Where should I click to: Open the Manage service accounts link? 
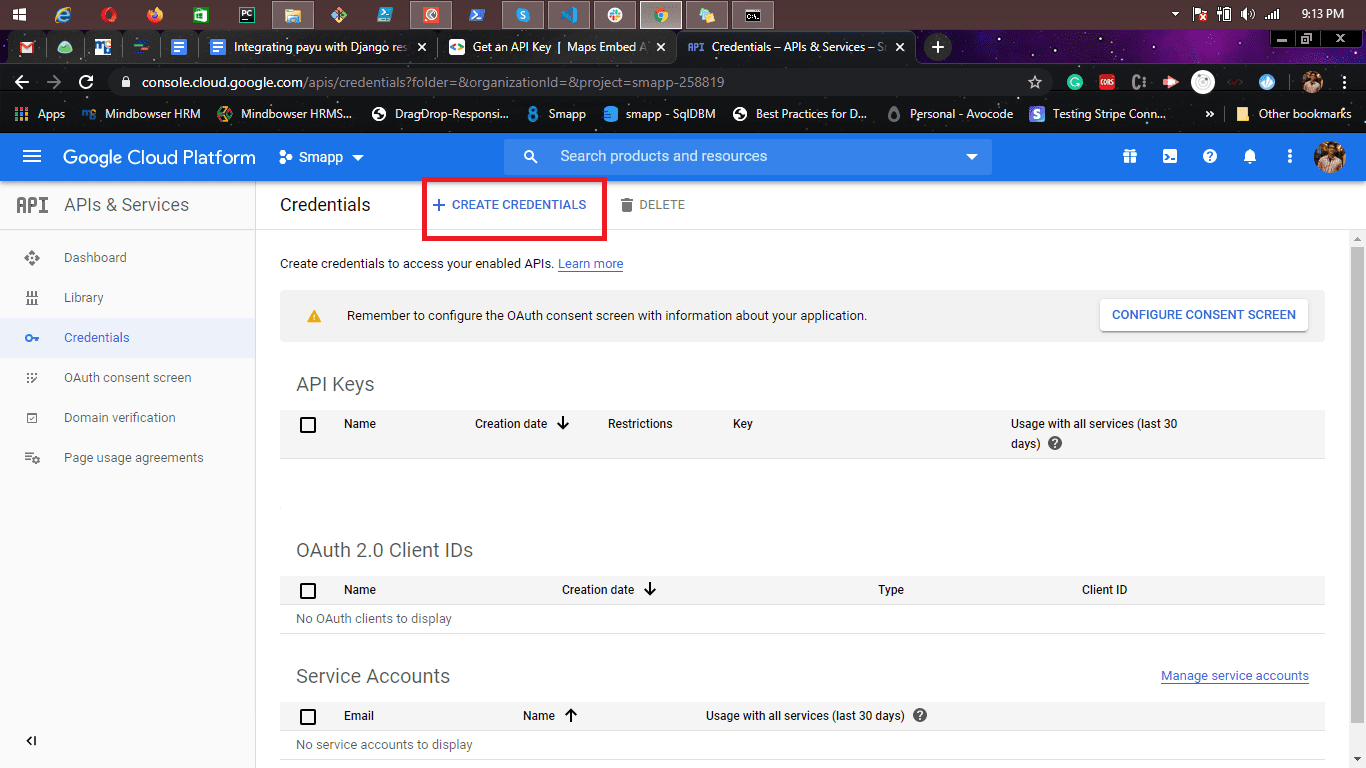[x=1234, y=676]
